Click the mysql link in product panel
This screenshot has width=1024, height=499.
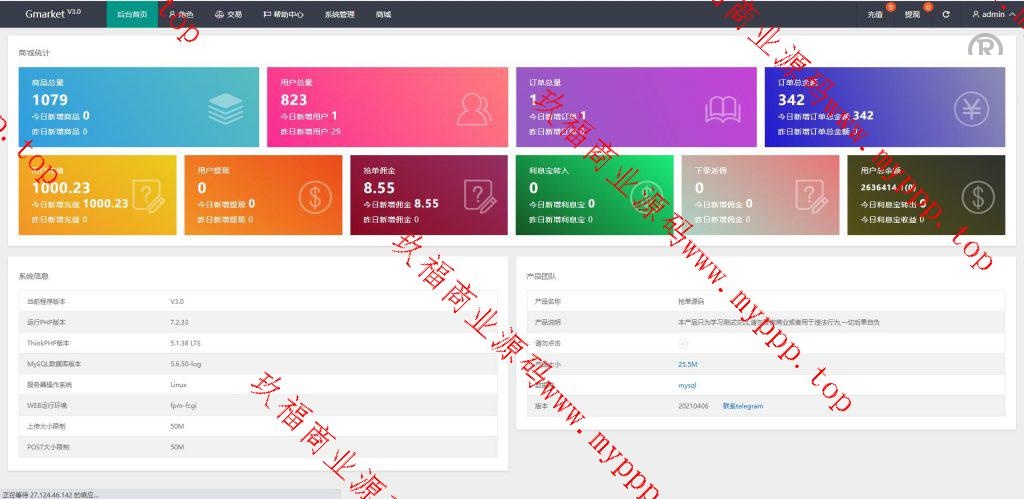coord(686,385)
